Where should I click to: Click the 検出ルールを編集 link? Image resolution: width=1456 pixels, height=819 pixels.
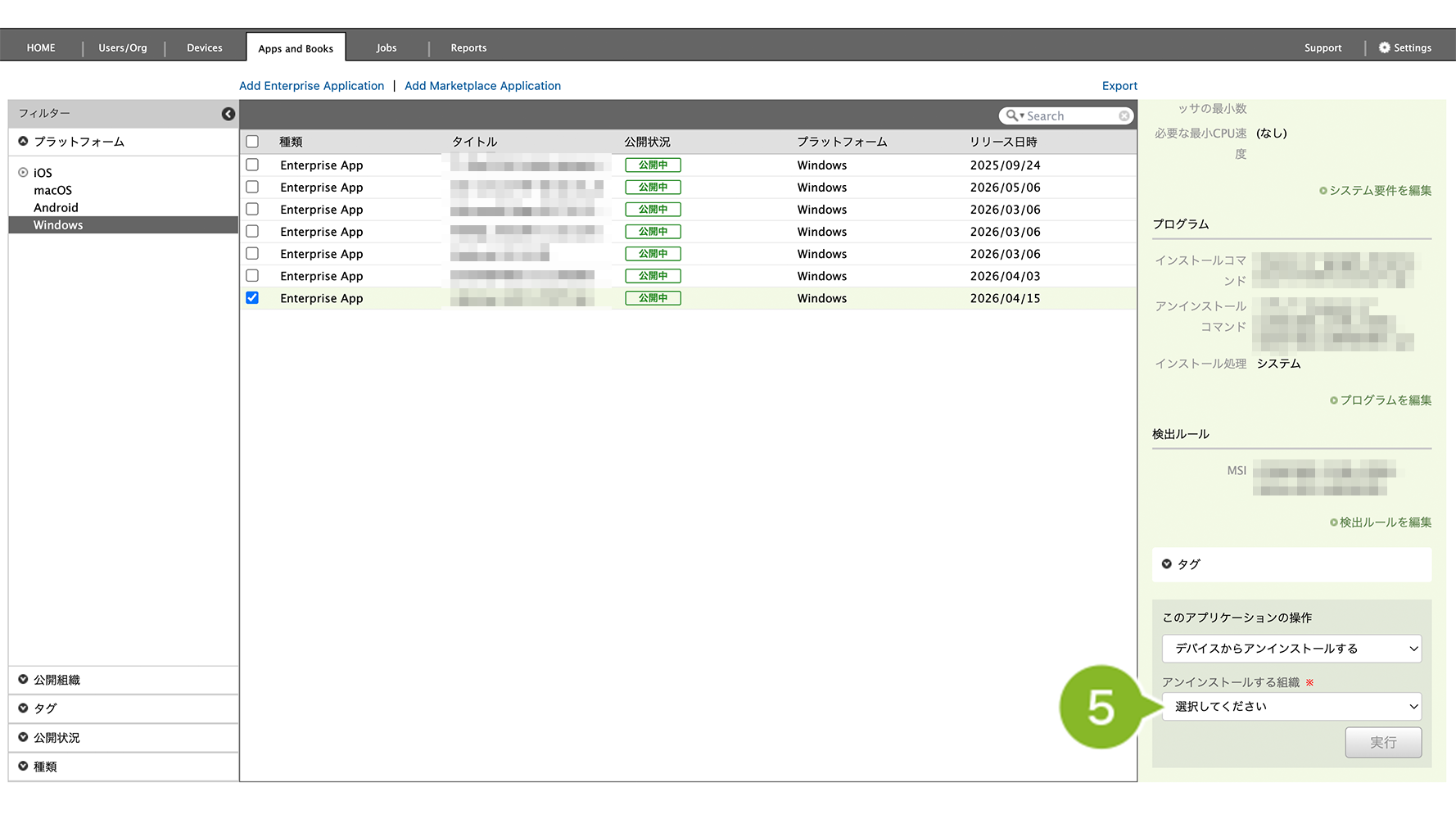(x=1381, y=523)
